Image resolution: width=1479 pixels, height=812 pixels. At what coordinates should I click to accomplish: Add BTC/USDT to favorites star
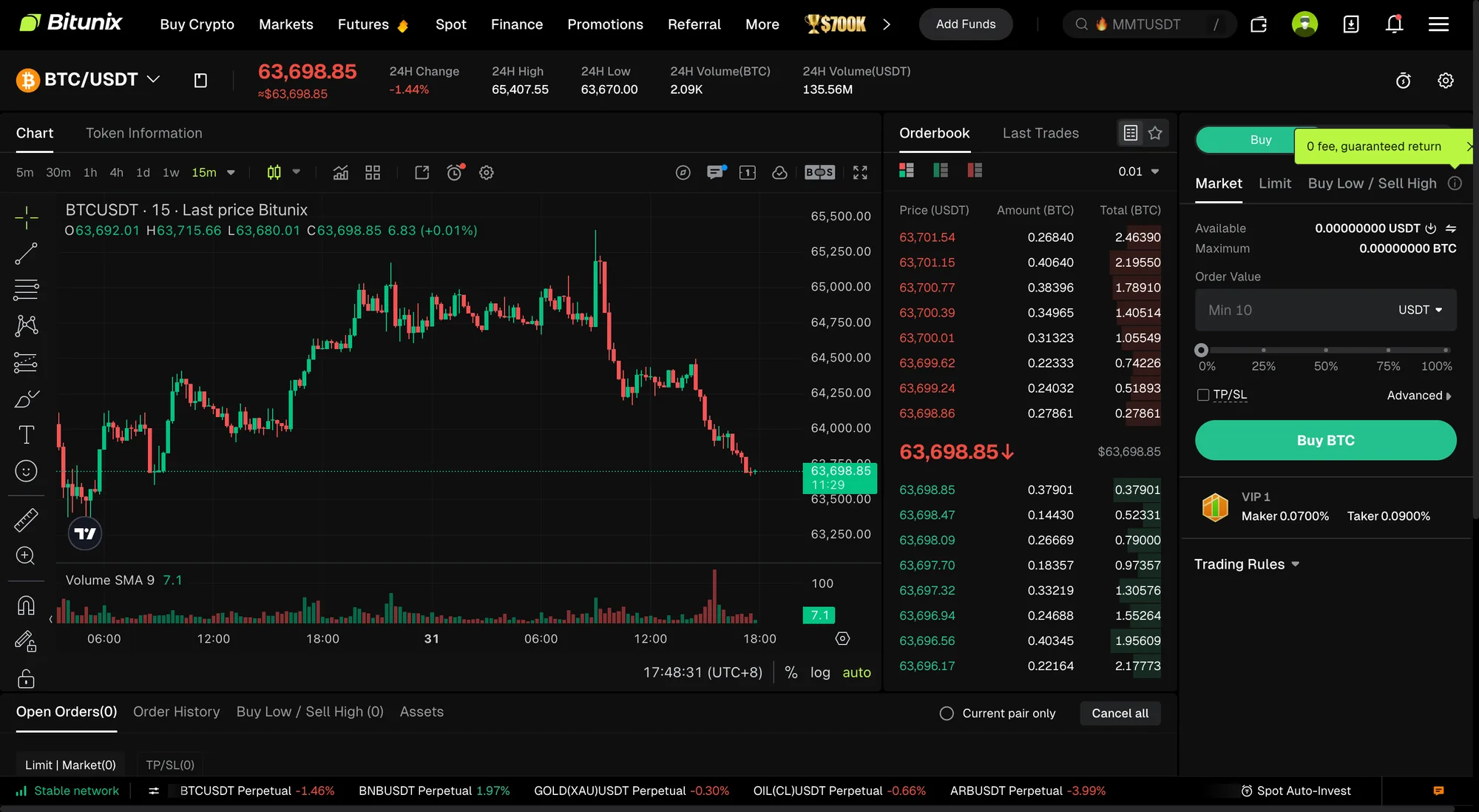coord(1155,133)
